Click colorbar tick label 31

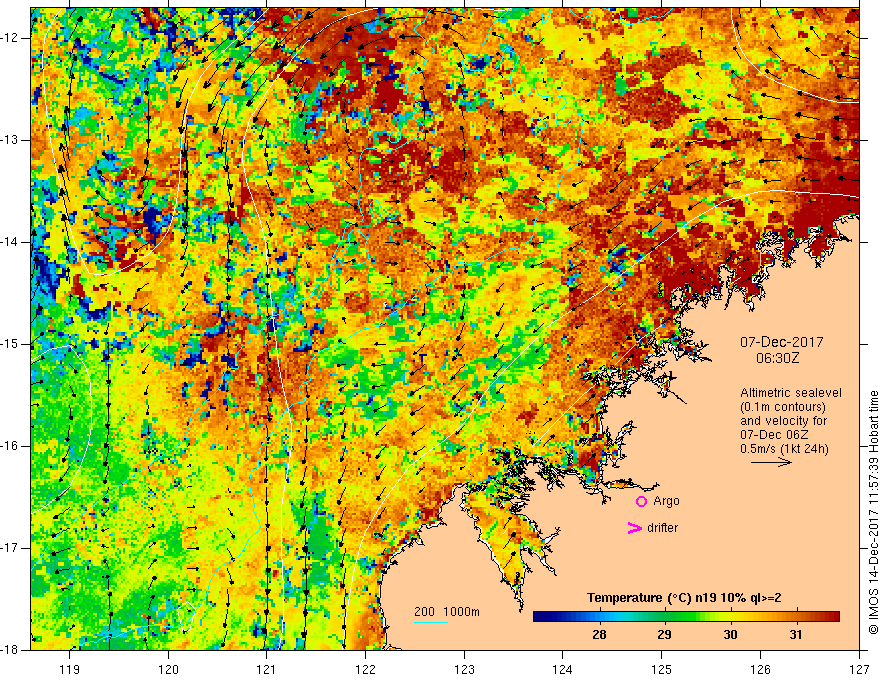click(x=795, y=635)
